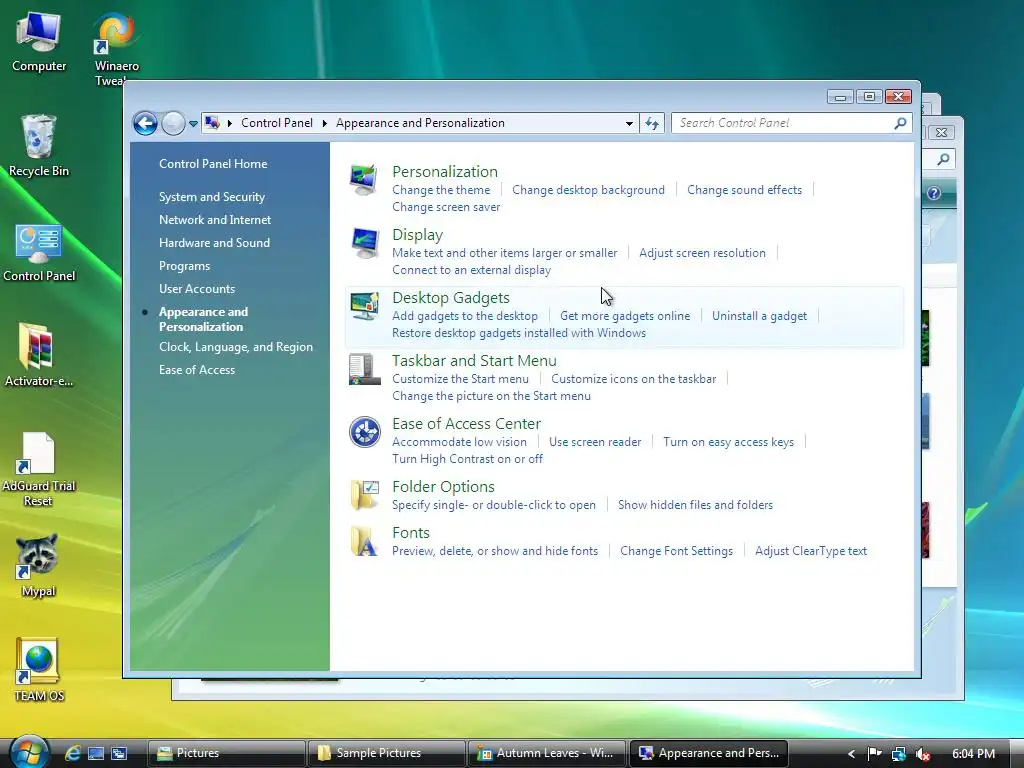Click the greyed Forward navigation button
Viewport: 1024px width, 768px height.
coord(173,123)
